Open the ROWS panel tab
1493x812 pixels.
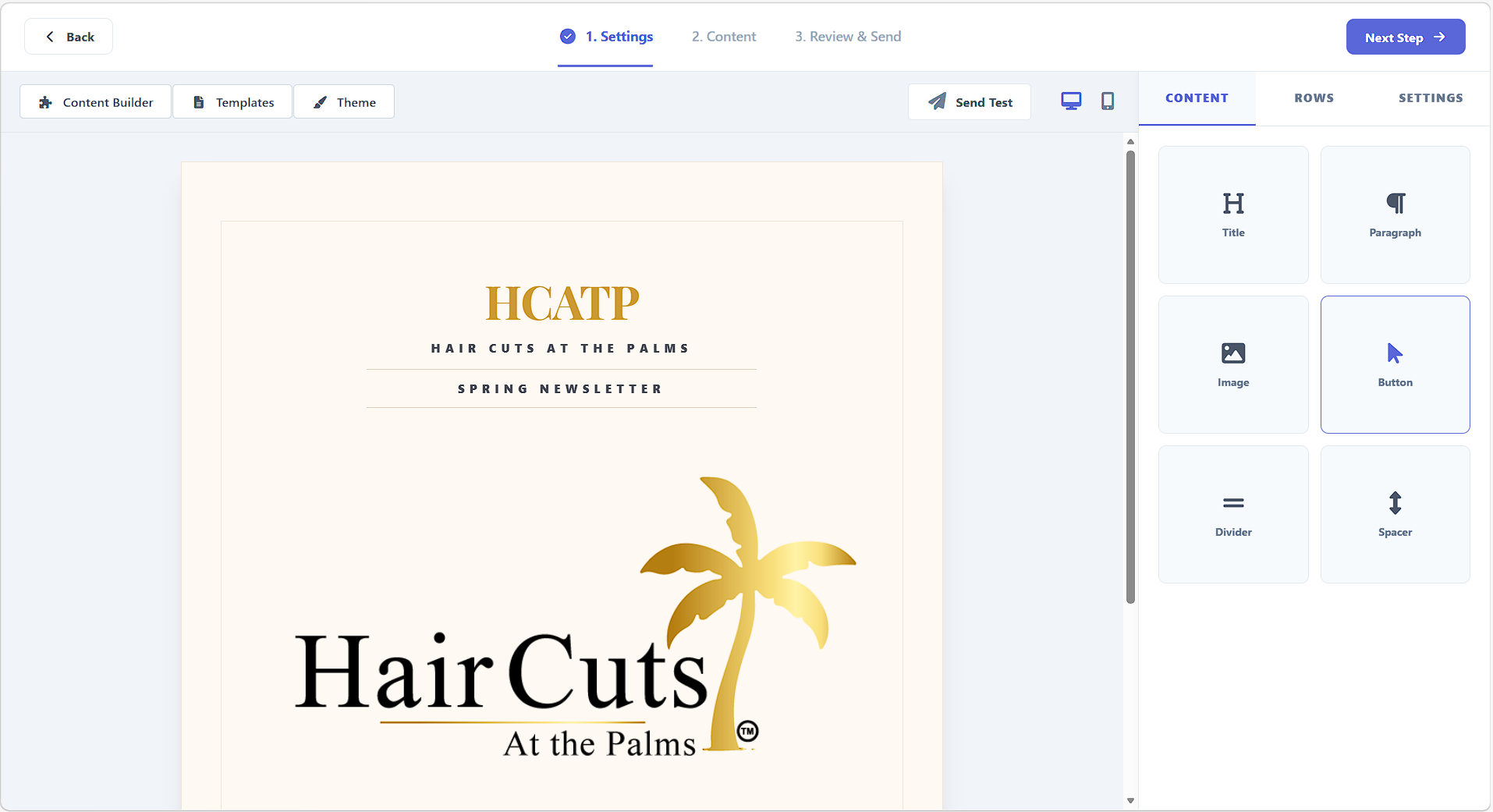pyautogui.click(x=1313, y=98)
